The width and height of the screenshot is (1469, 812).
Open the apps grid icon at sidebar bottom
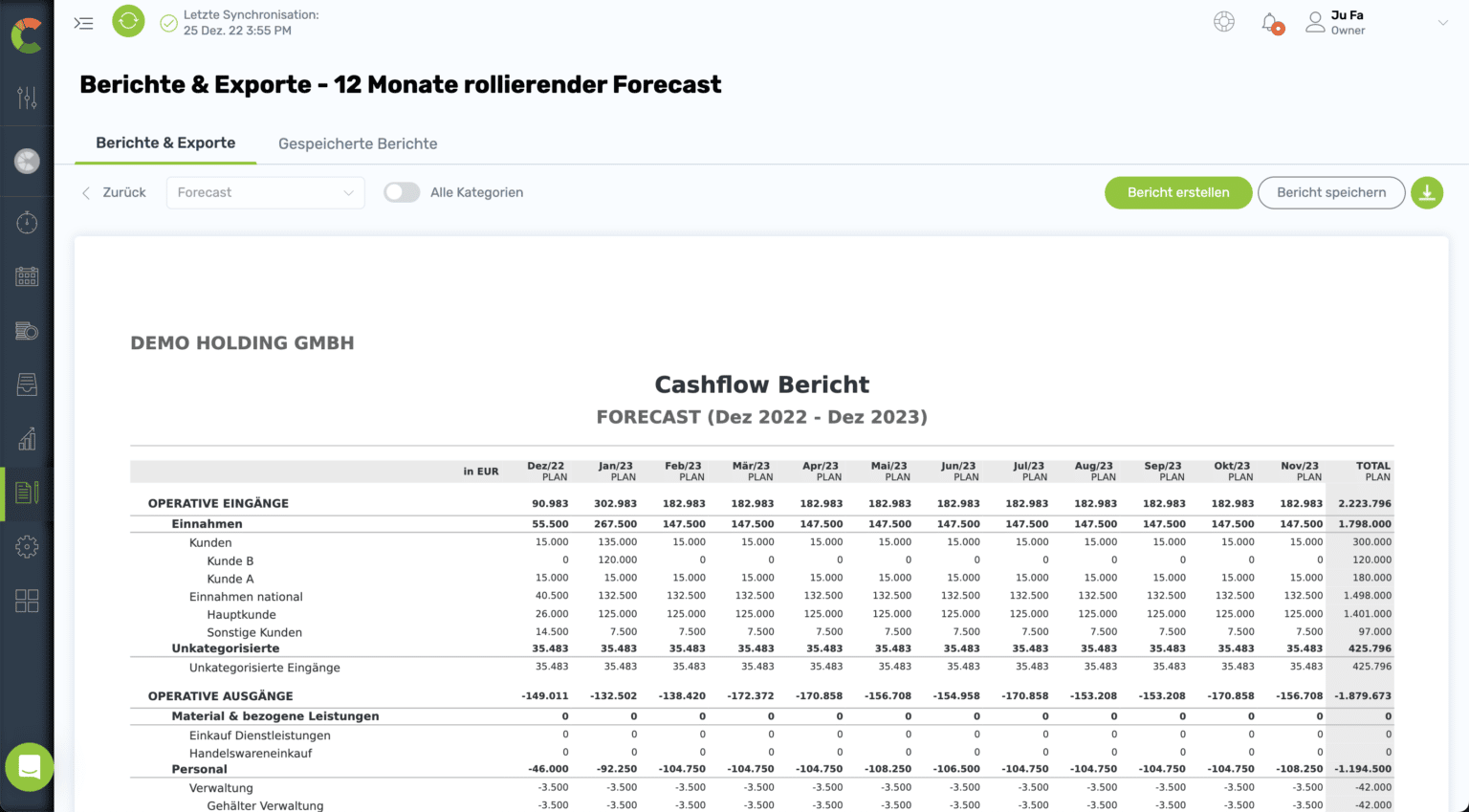(x=27, y=601)
